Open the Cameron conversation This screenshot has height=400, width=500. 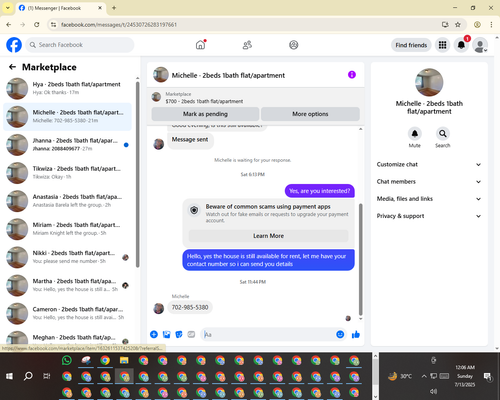click(67, 313)
